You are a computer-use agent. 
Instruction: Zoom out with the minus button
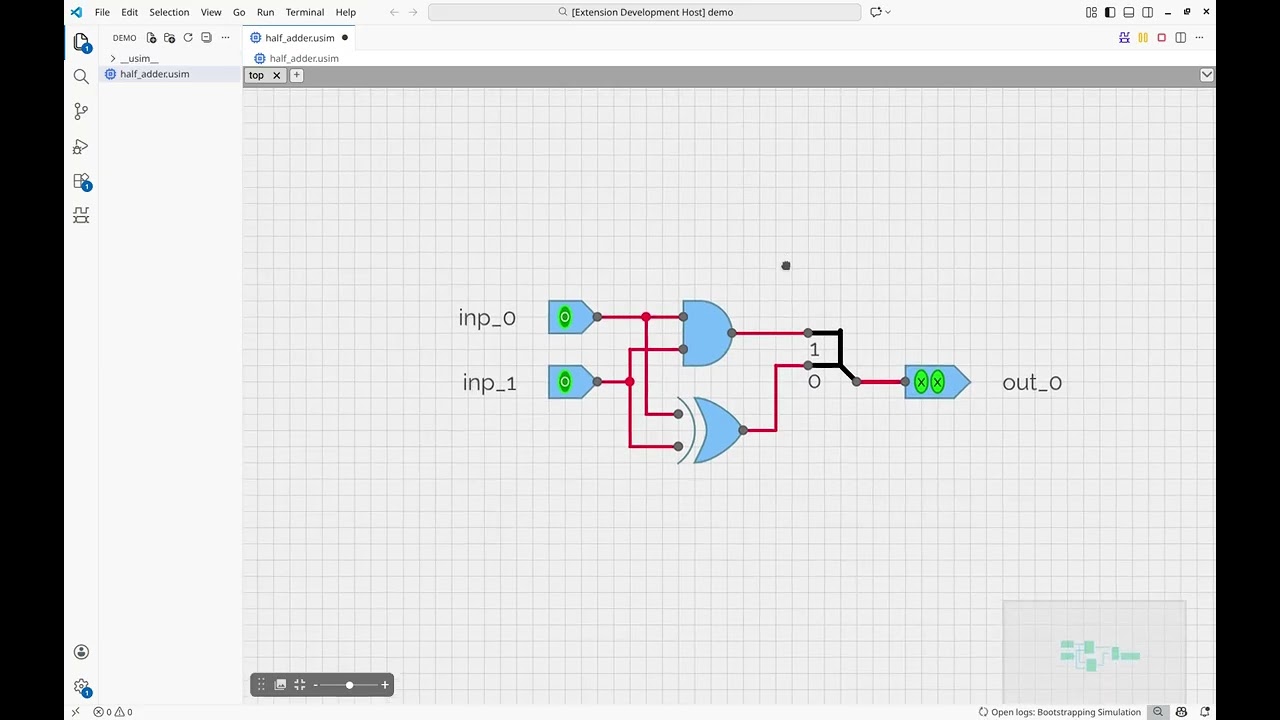click(x=315, y=685)
